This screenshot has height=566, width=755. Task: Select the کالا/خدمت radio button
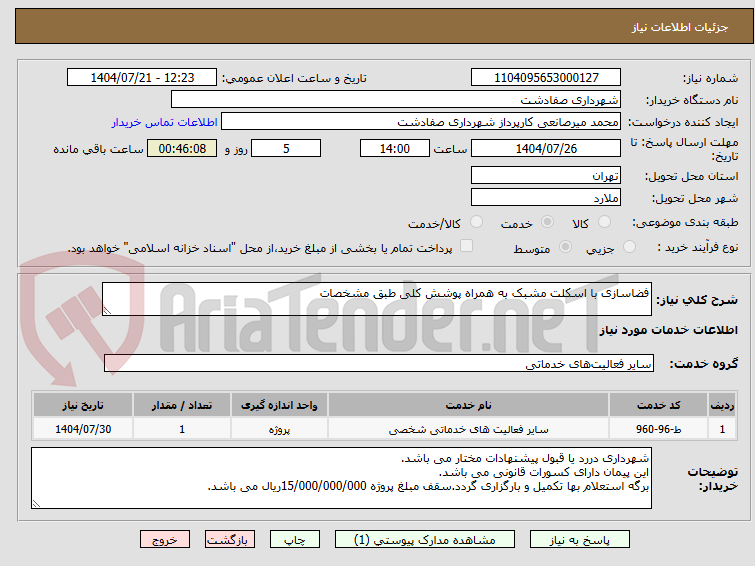476,222
